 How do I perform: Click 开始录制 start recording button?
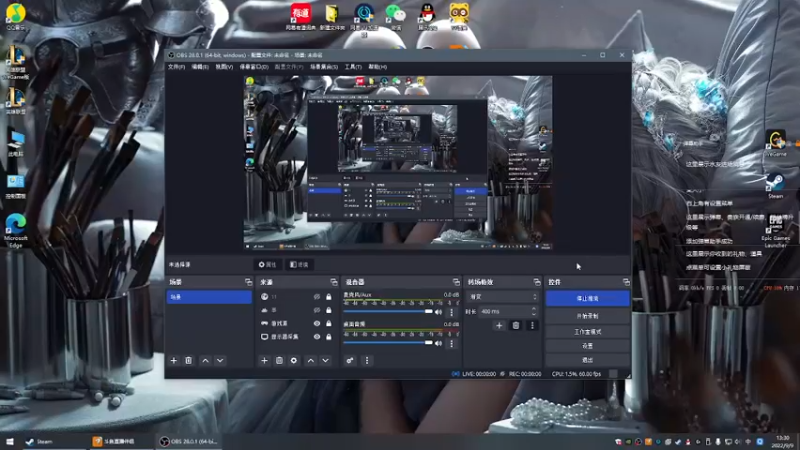click(x=587, y=316)
